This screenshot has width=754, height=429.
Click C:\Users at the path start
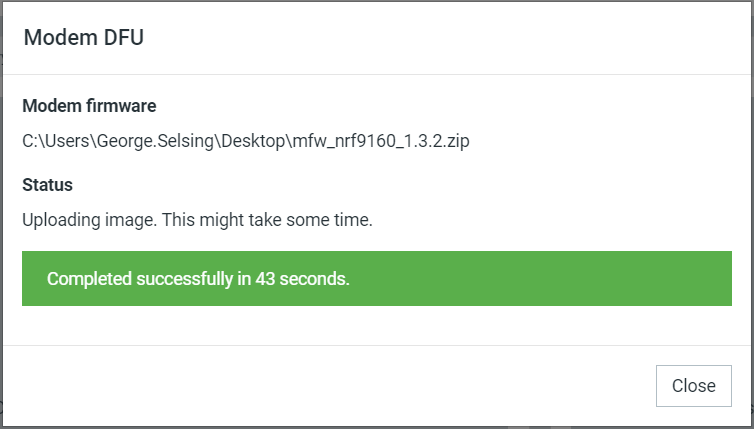(56, 141)
